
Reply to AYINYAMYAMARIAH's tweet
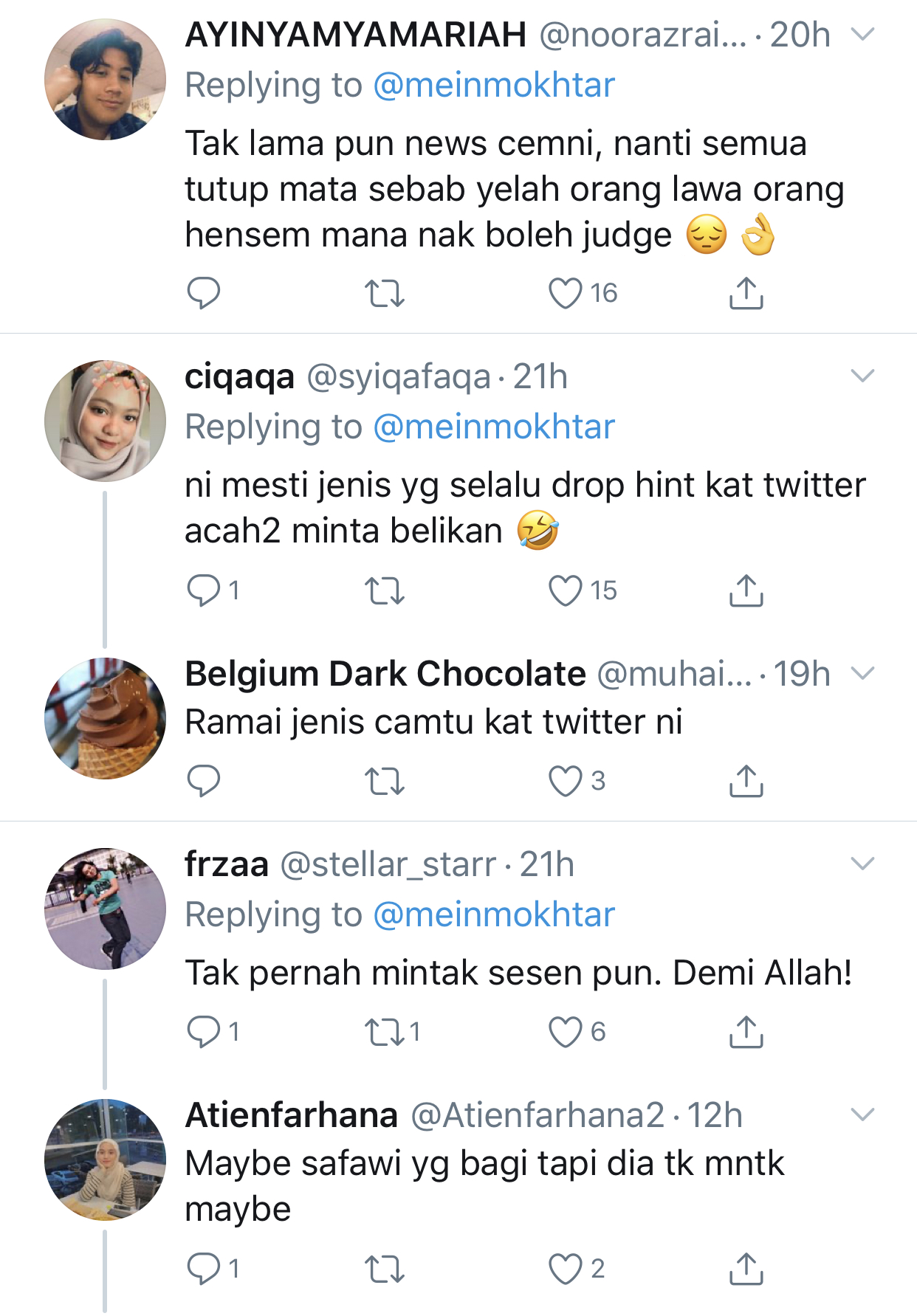click(x=203, y=293)
